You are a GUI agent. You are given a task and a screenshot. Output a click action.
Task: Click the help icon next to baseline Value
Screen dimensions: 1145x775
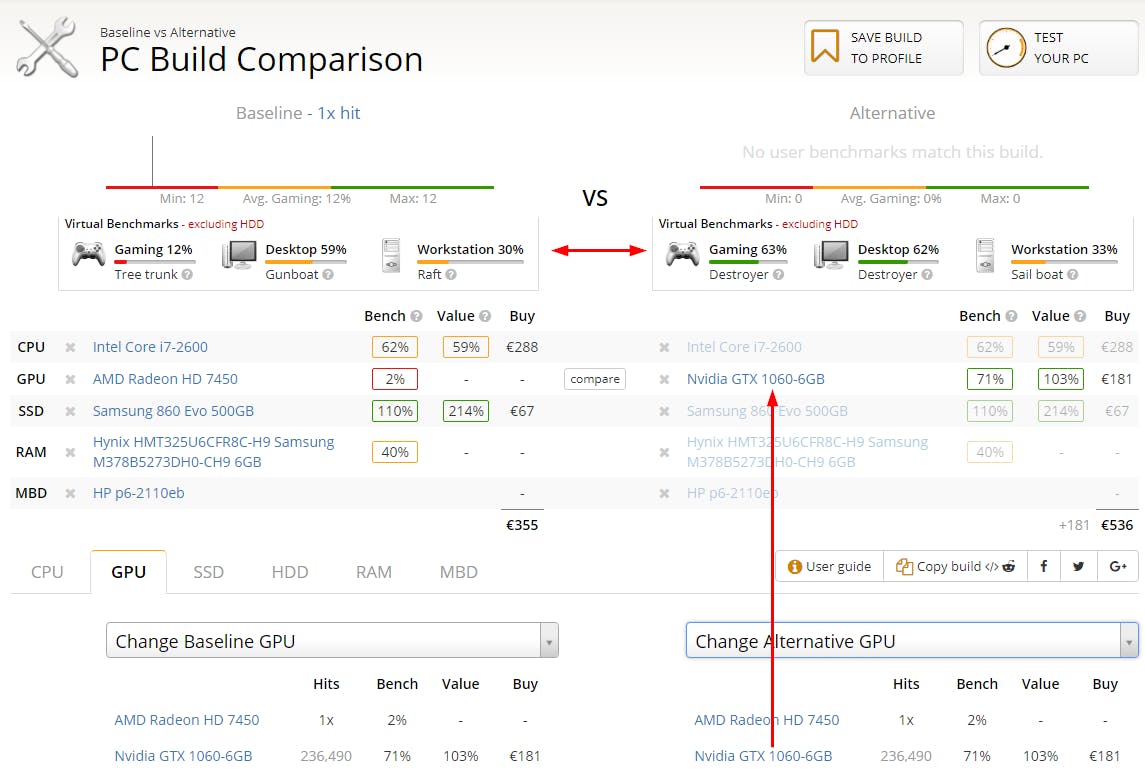point(485,316)
